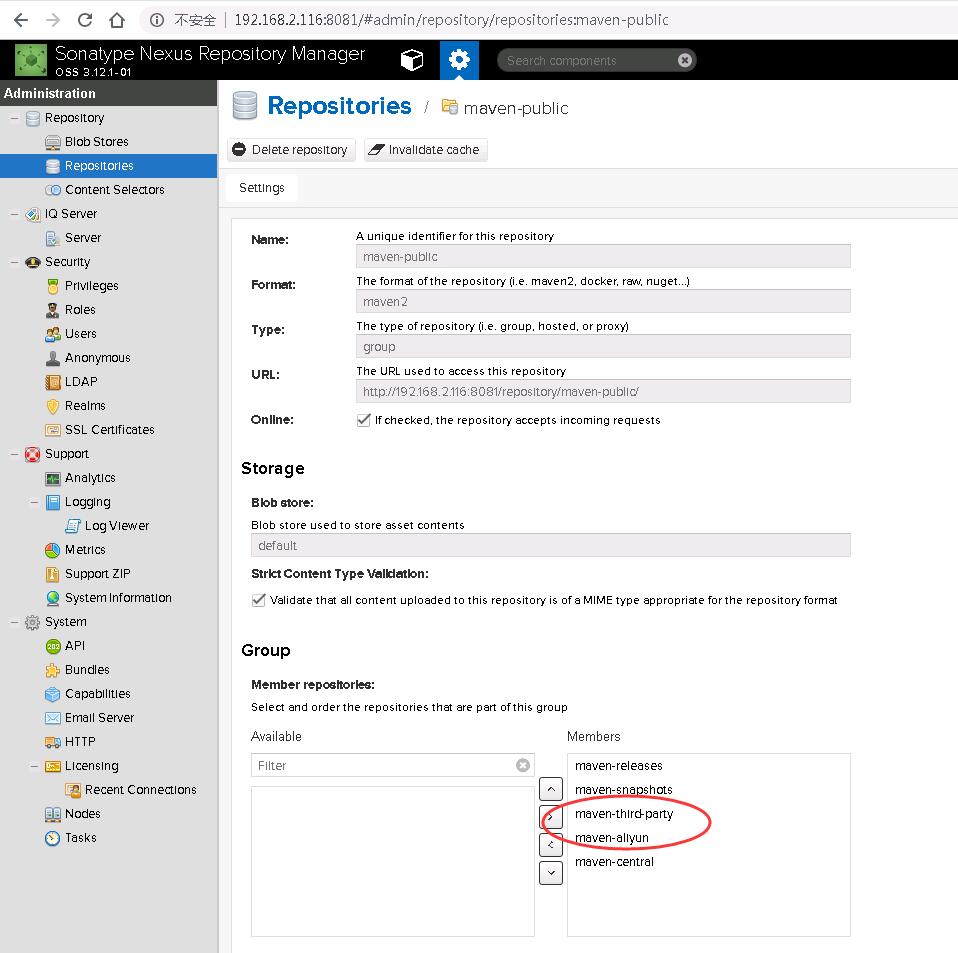Collapse the Security tree node
Viewport: 958px width, 953px height.
[14, 262]
